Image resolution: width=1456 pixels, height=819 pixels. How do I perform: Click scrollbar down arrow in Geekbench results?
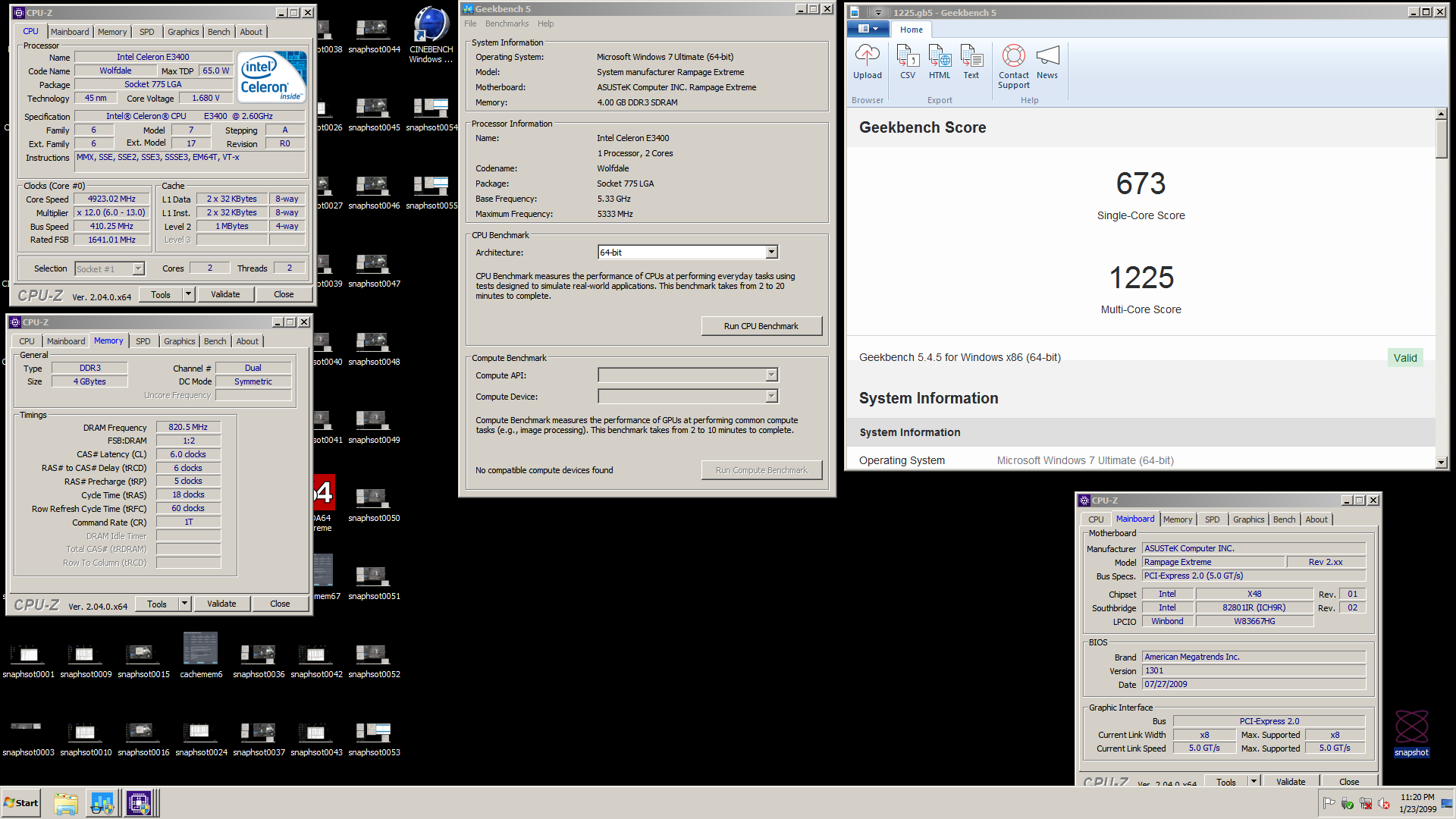tap(1442, 462)
